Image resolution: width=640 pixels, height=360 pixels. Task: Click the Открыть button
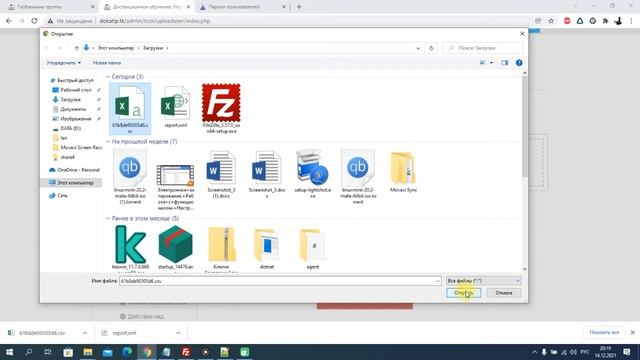(463, 293)
